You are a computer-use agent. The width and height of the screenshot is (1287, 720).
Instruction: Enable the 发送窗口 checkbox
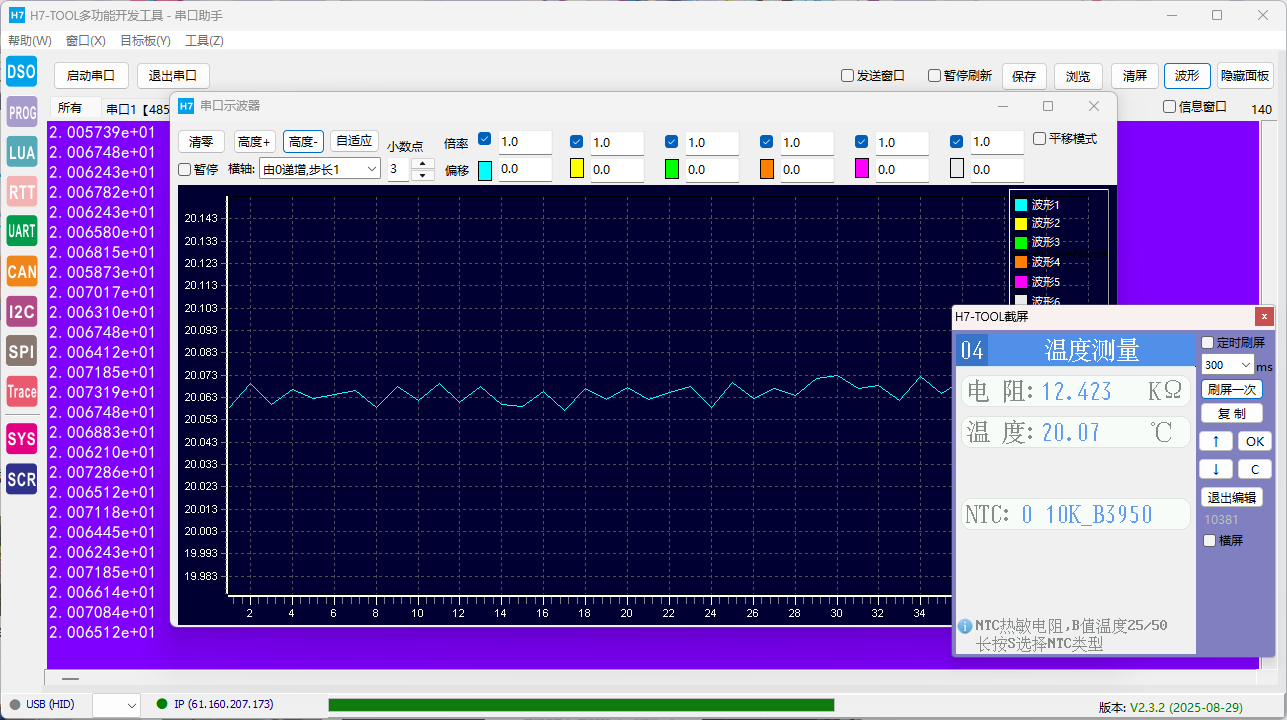coord(848,76)
